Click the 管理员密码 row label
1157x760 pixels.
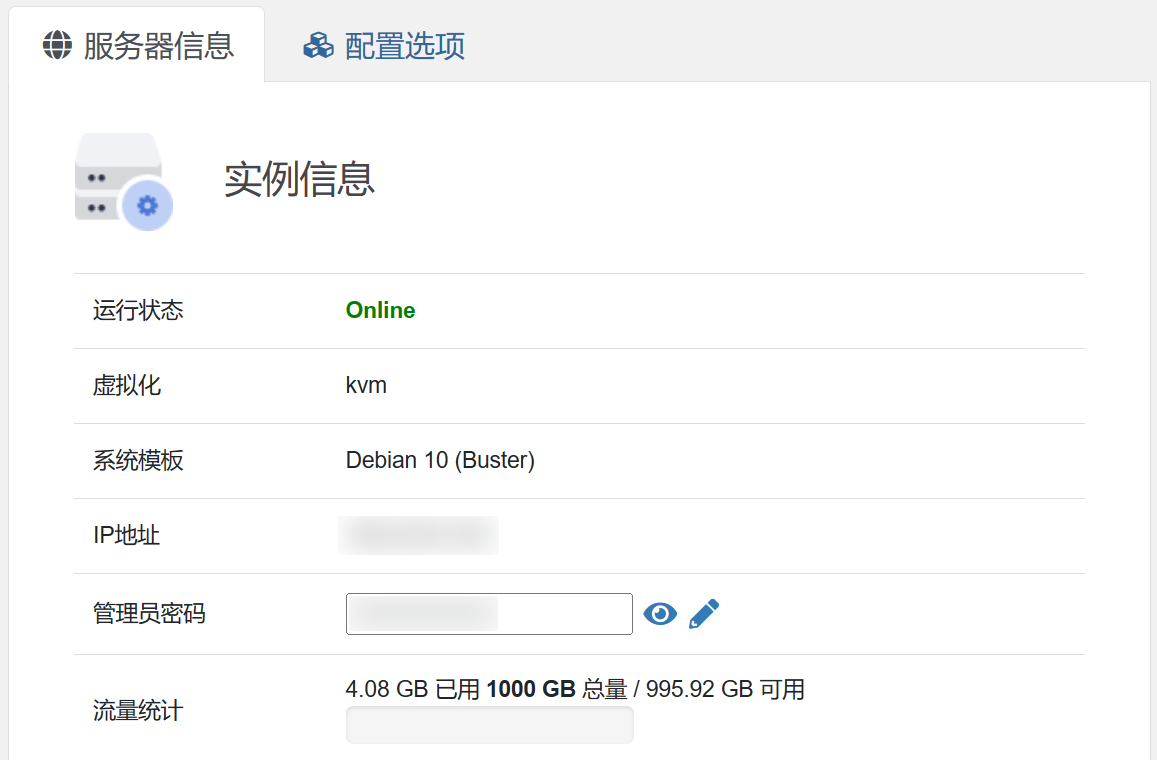pyautogui.click(x=149, y=613)
